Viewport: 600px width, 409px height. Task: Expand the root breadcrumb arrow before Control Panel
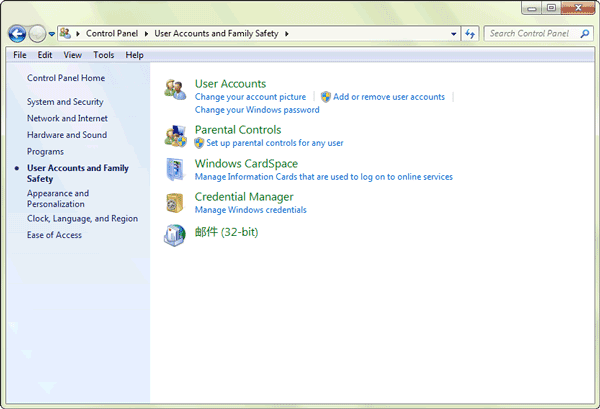[x=78, y=34]
